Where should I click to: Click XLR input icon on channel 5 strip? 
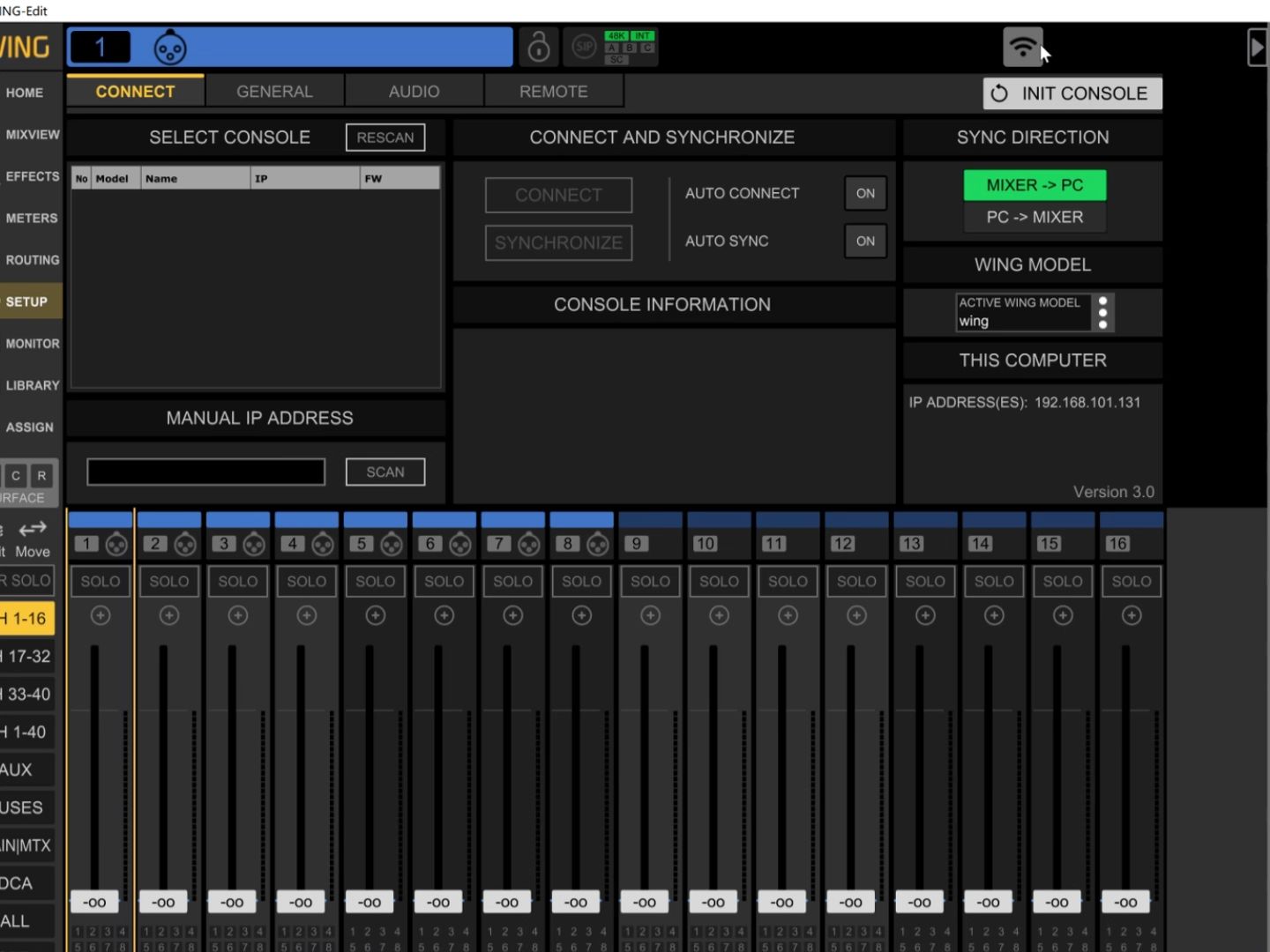pos(392,545)
